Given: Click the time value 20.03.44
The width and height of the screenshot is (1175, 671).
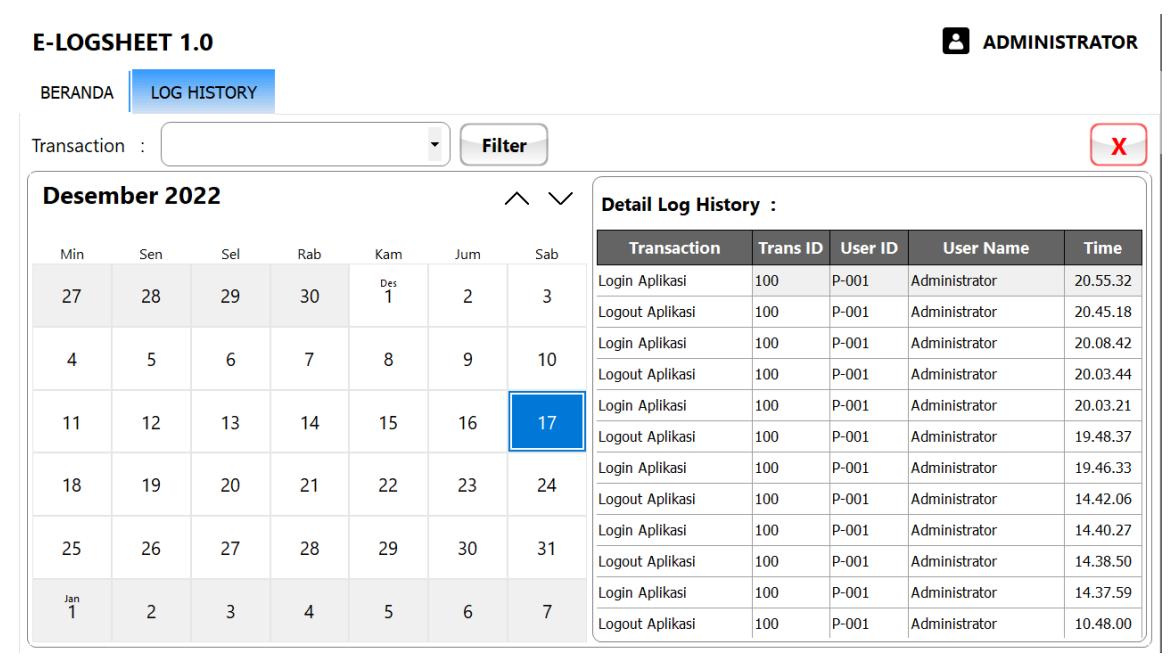Looking at the screenshot, I should pyautogui.click(x=1102, y=373).
